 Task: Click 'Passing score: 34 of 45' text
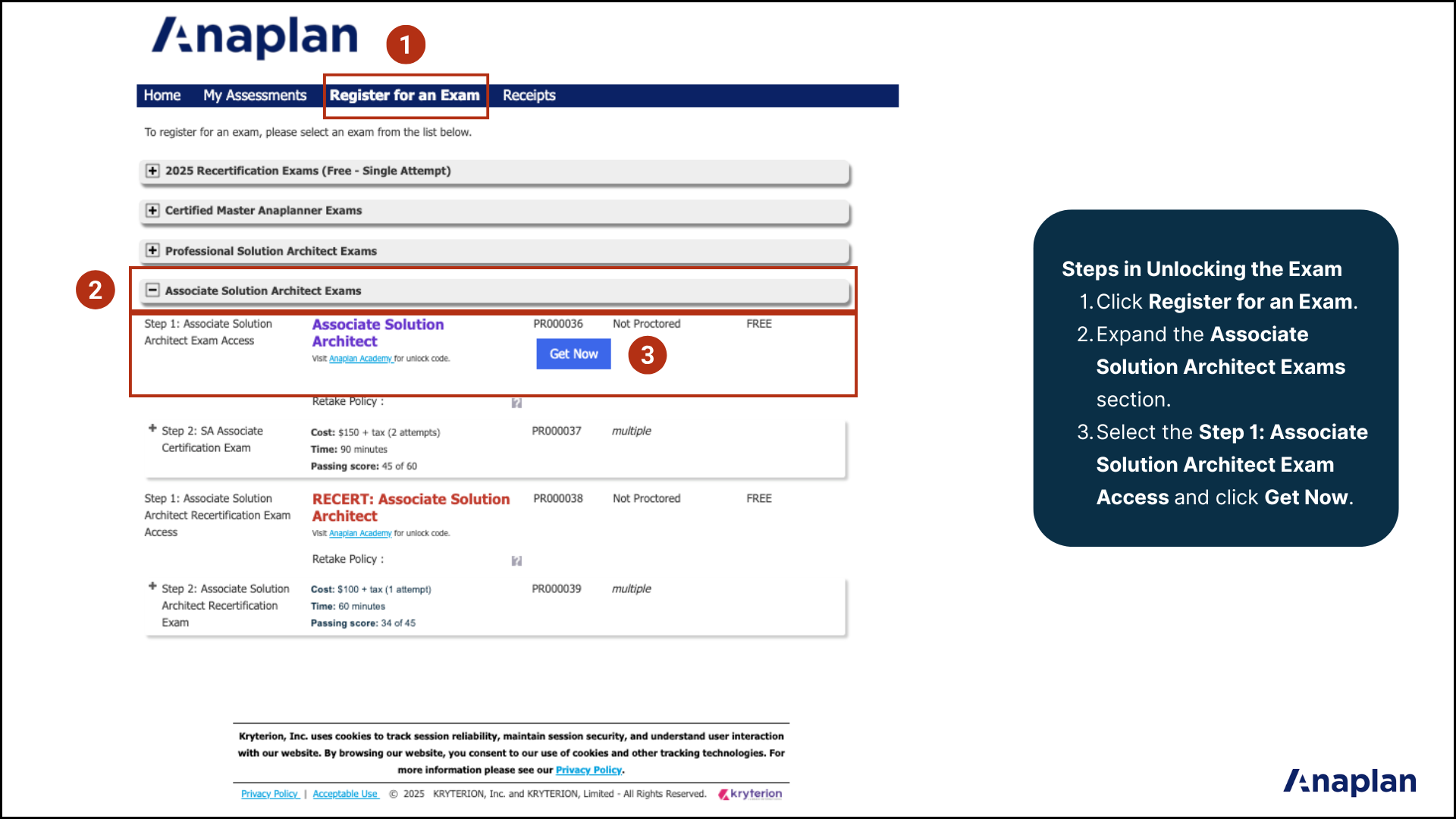(x=363, y=623)
